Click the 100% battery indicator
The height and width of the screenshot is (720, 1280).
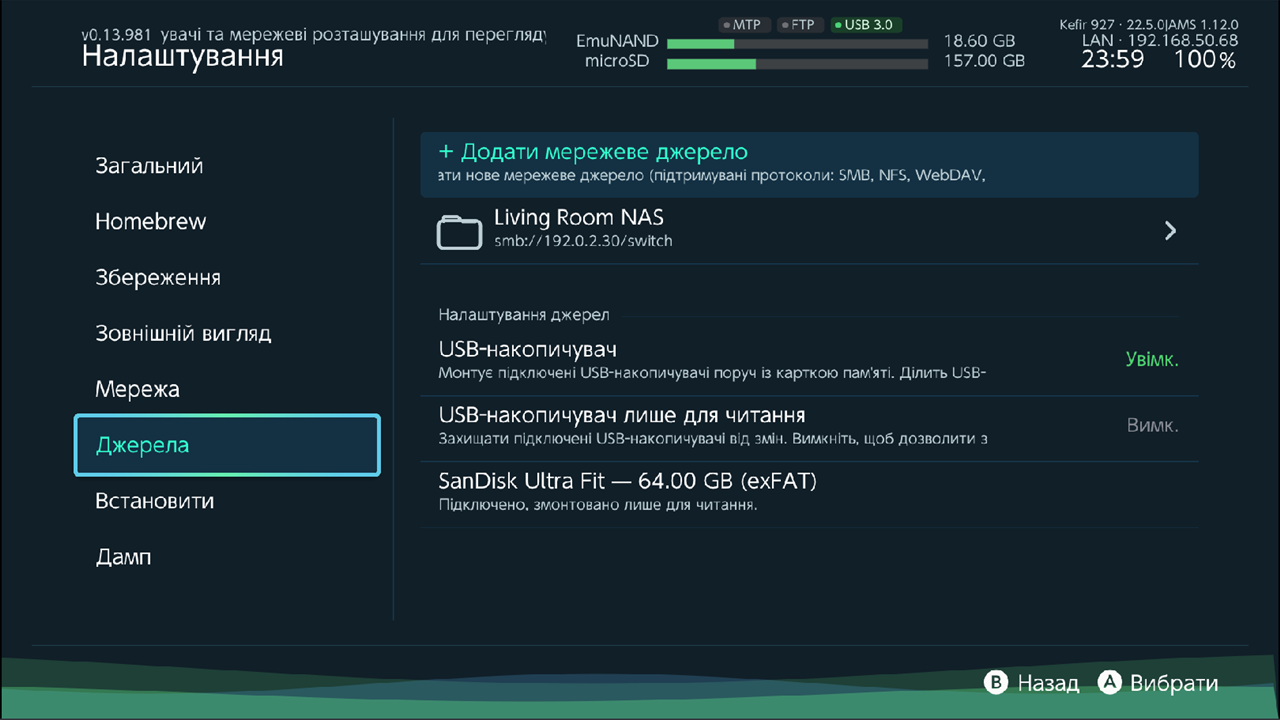click(x=1205, y=60)
